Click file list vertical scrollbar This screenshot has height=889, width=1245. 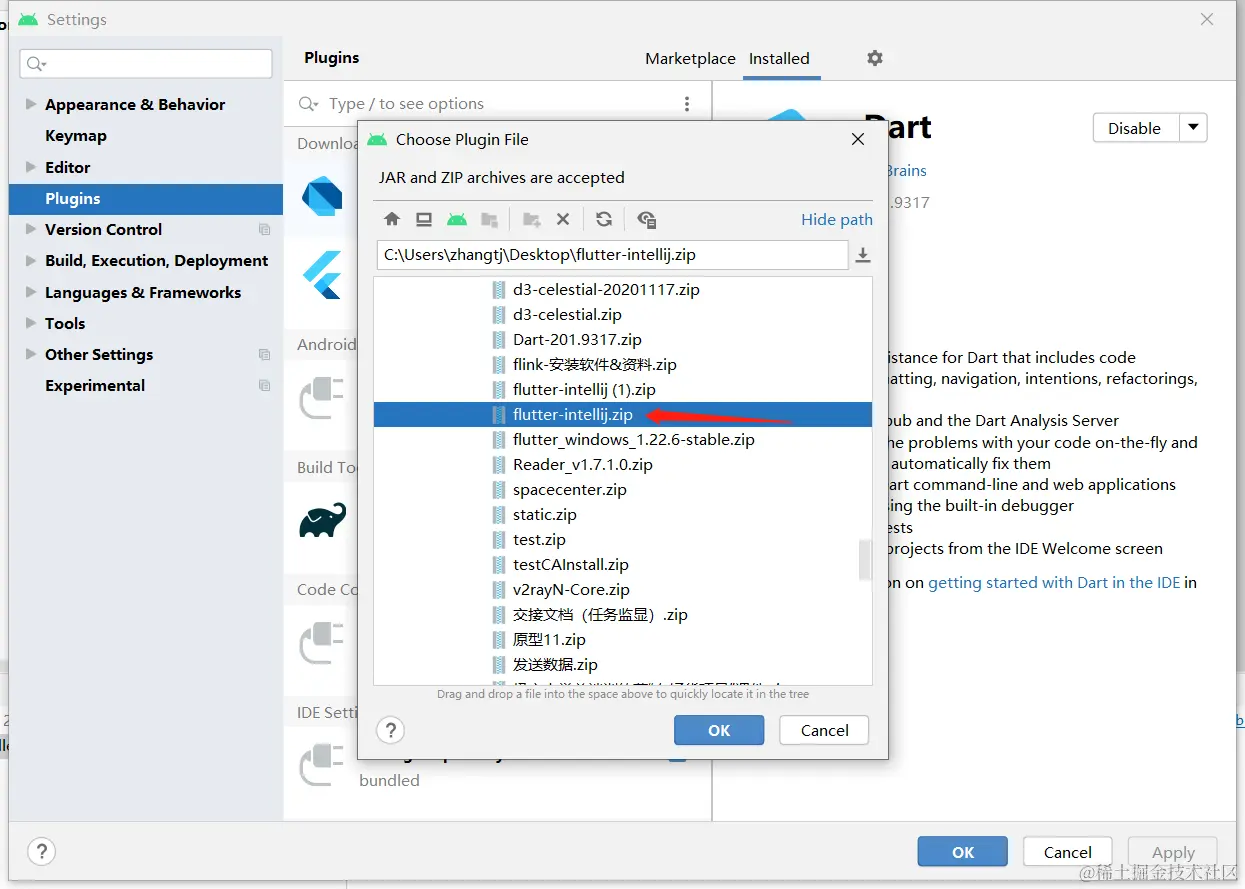click(865, 560)
